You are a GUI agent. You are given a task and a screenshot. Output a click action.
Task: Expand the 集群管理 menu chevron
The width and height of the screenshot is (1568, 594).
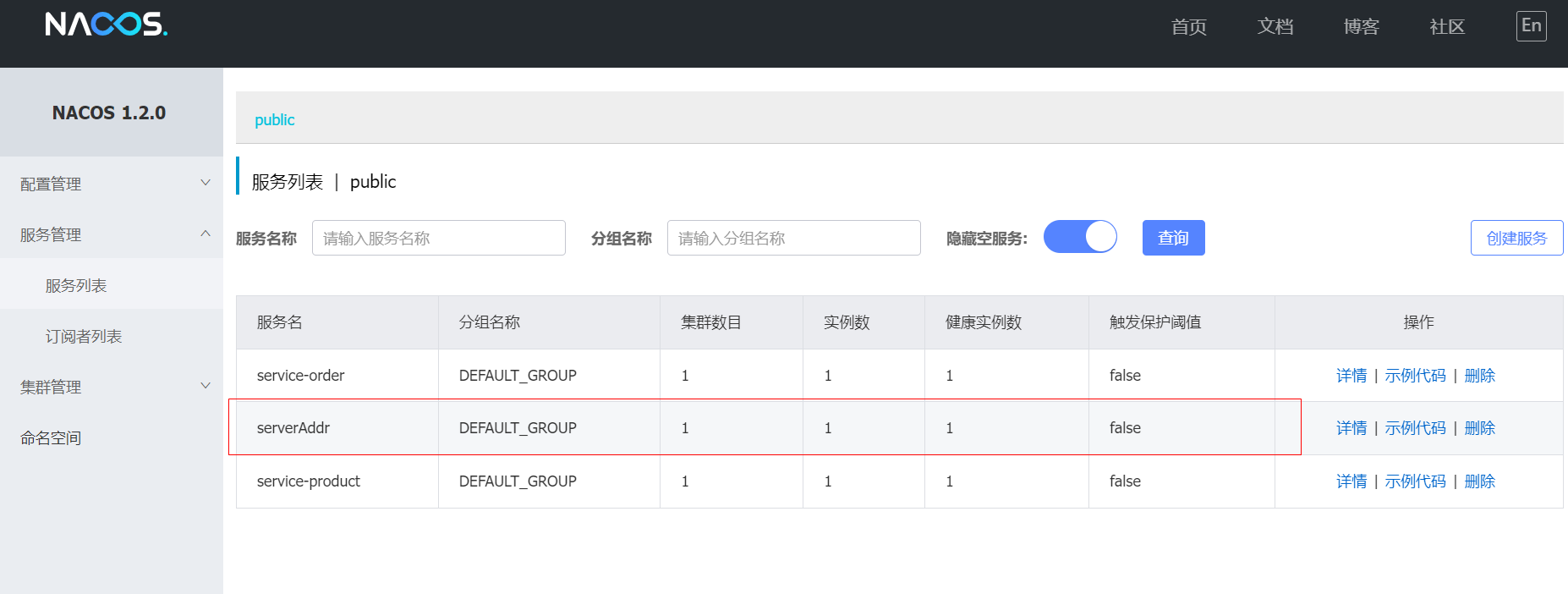[206, 386]
